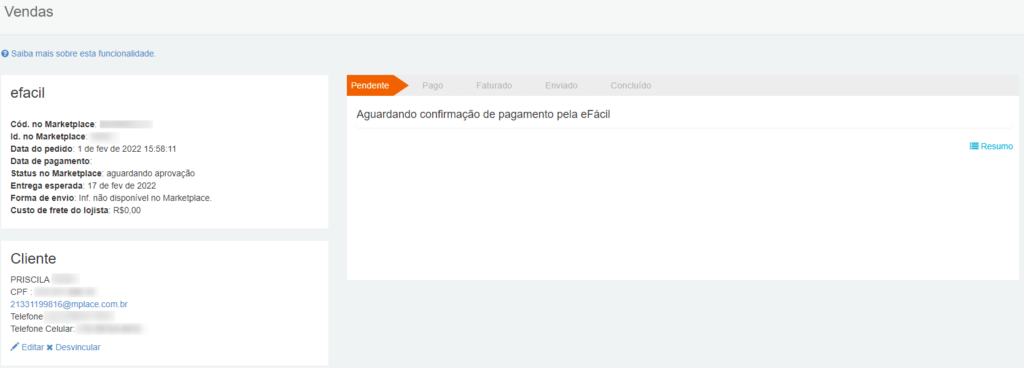Click the help question-mark icon
Viewport: 1024px width, 368px height.
pyautogui.click(x=5, y=54)
